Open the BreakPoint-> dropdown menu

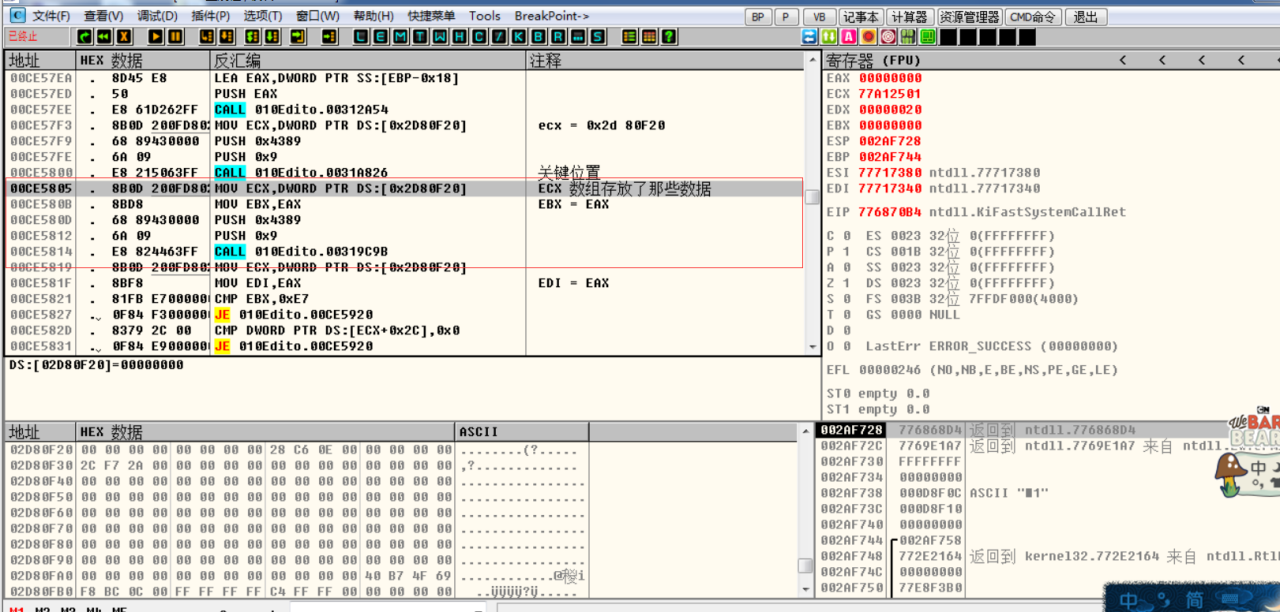tap(551, 16)
